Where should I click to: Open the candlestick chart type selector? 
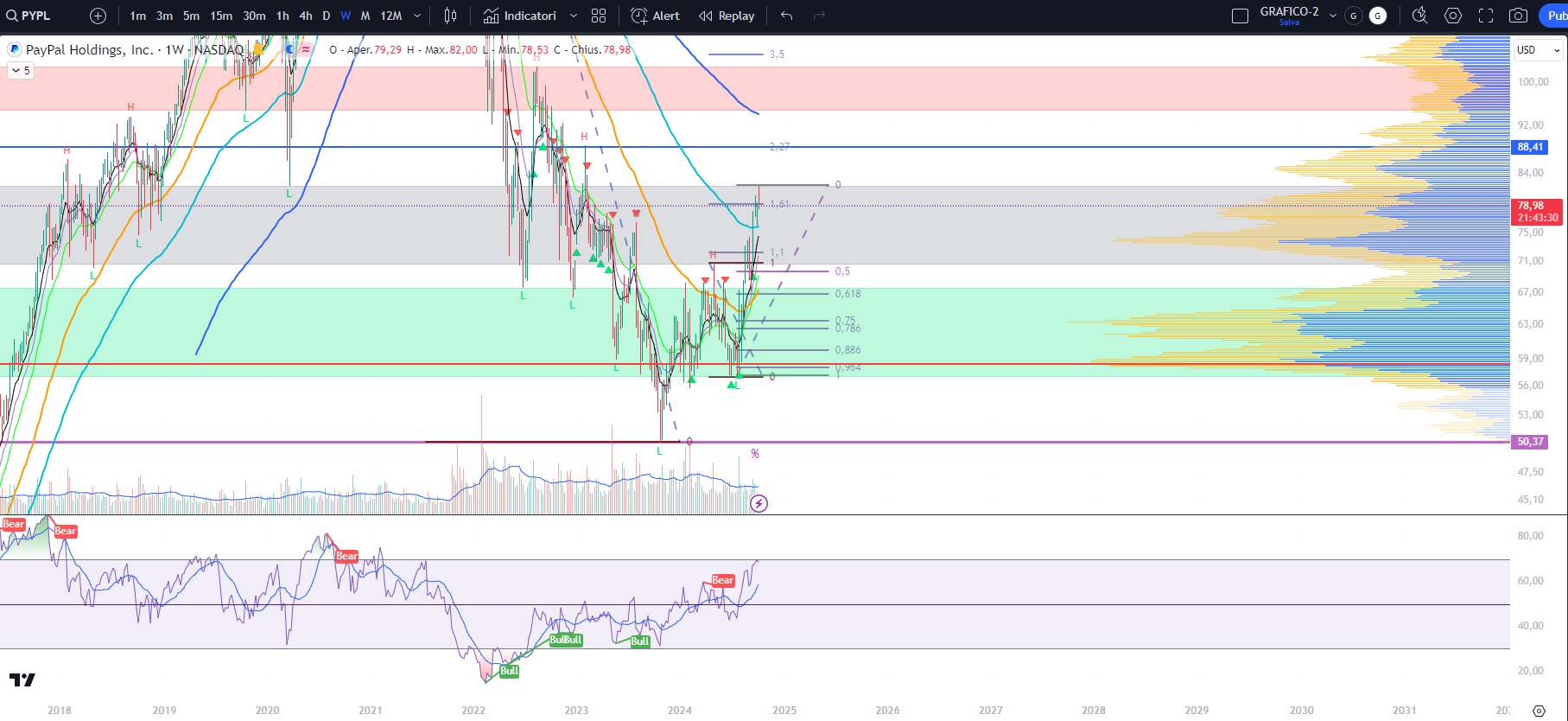[450, 16]
